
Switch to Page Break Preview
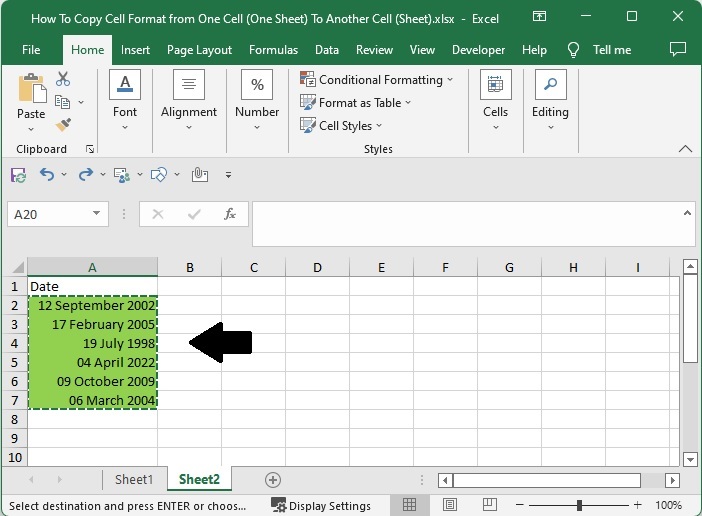(490, 505)
